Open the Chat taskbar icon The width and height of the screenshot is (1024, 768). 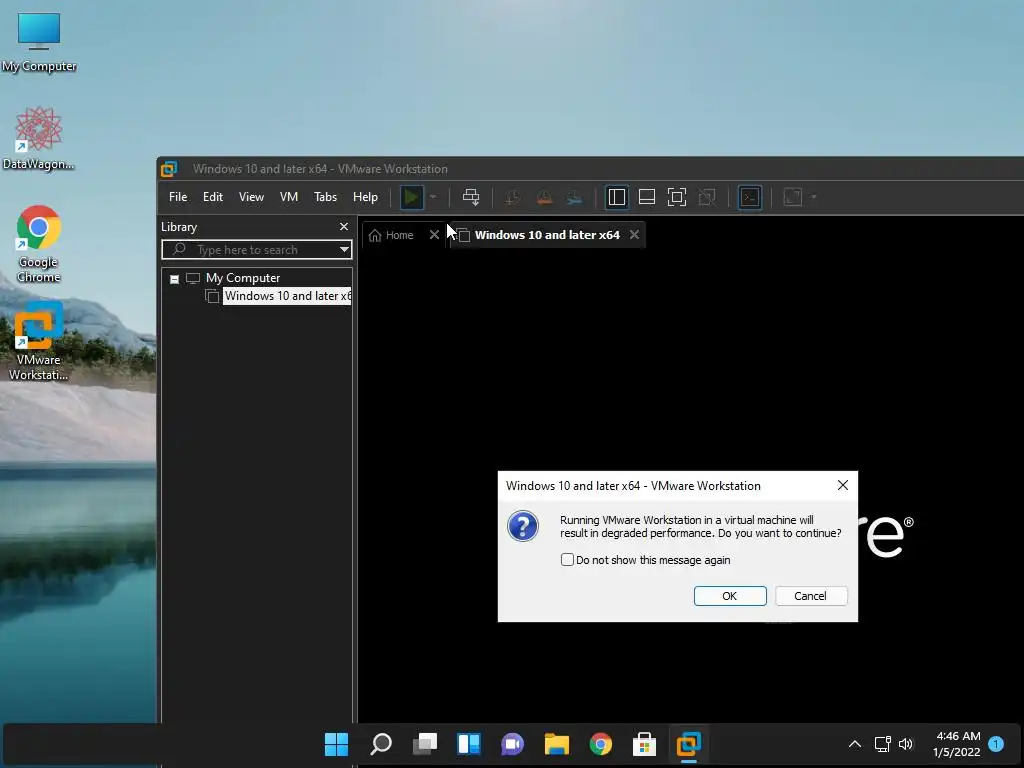pyautogui.click(x=513, y=744)
